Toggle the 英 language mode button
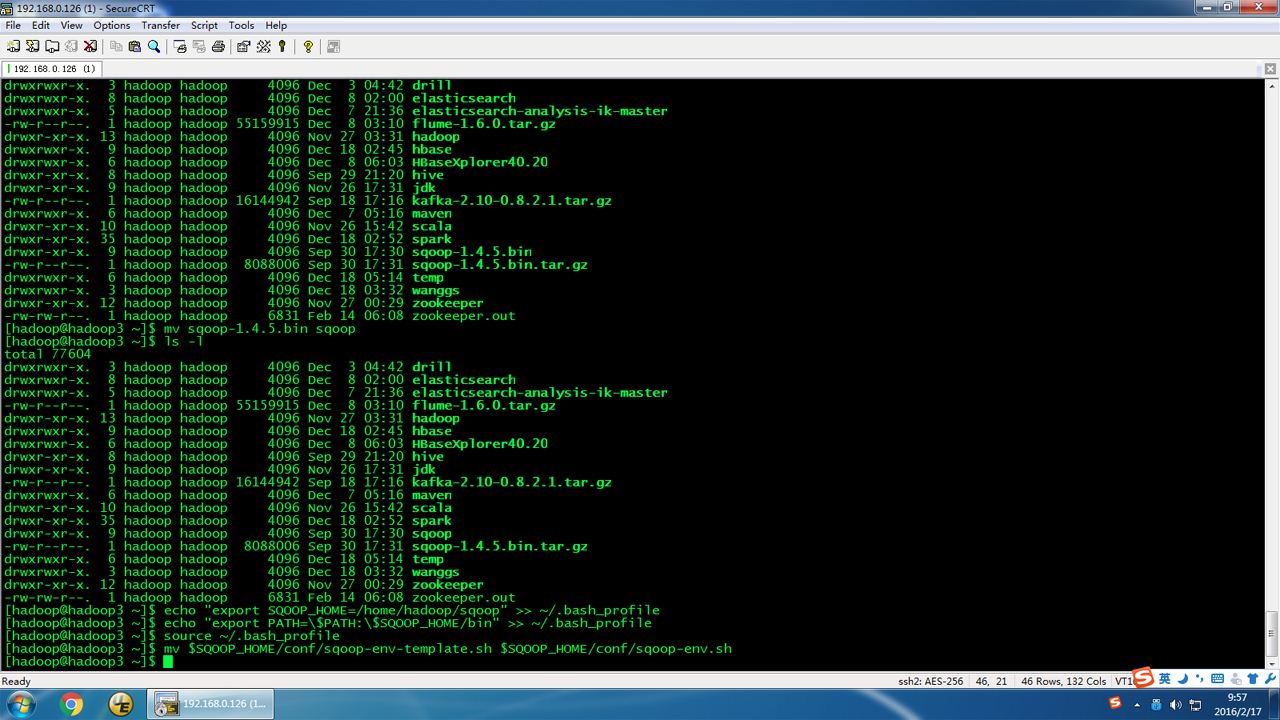The height and width of the screenshot is (720, 1280). tap(1165, 678)
